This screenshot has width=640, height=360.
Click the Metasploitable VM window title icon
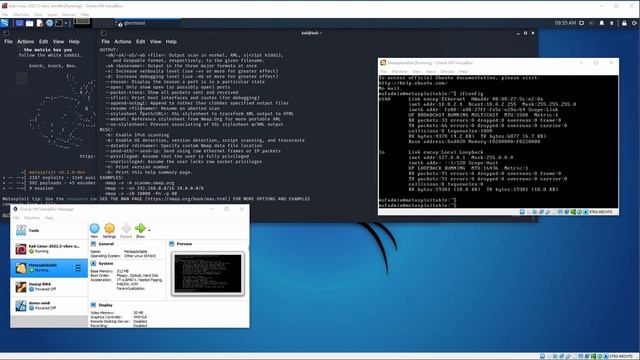[x=383, y=63]
